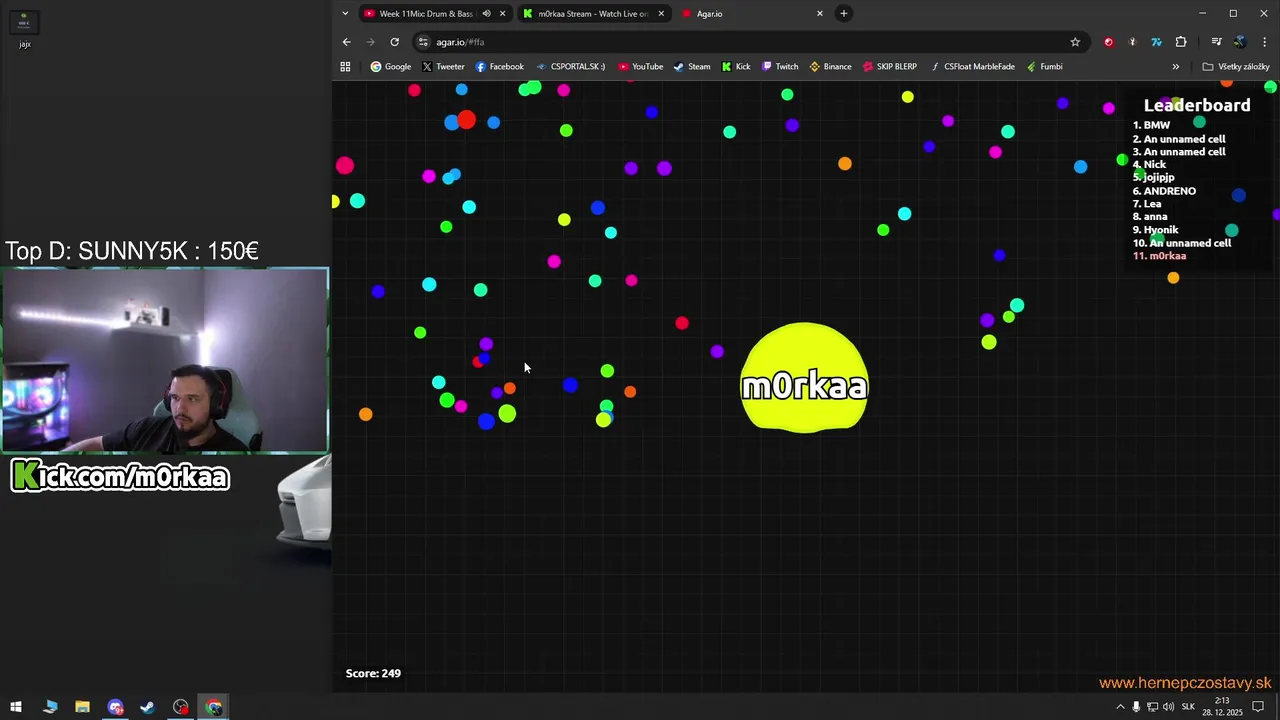Open the Kick bookmark

click(736, 67)
